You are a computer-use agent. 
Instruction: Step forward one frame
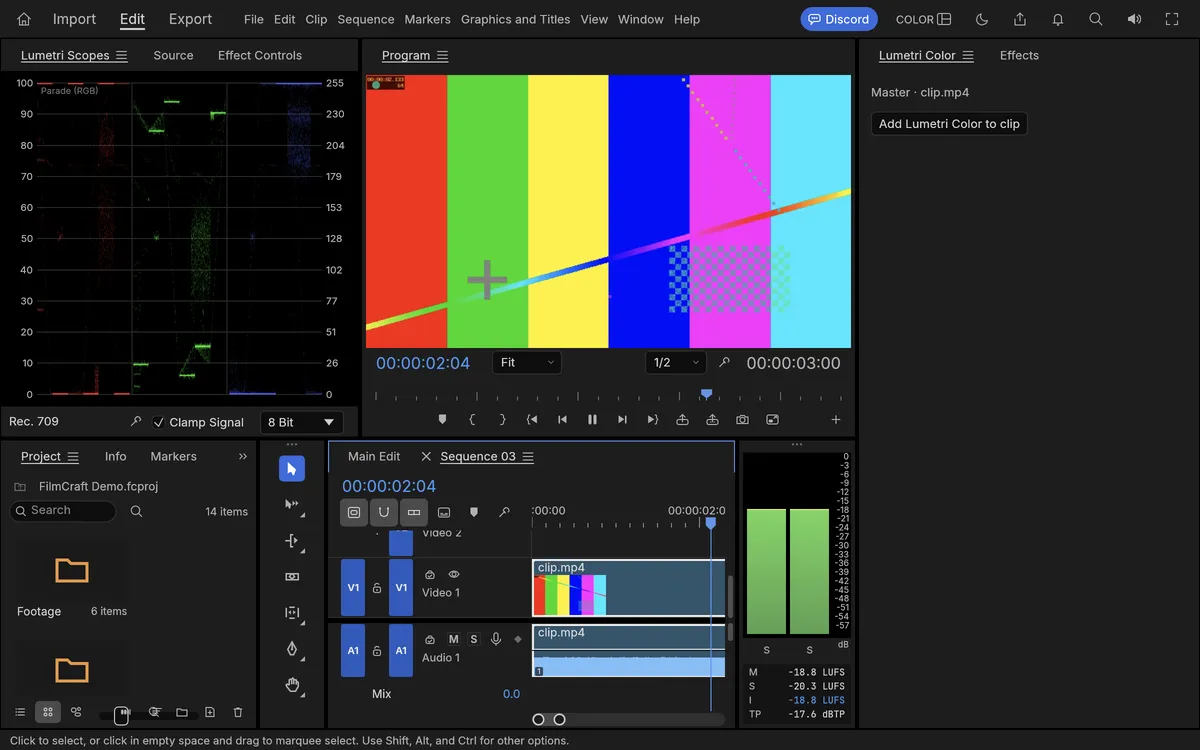(x=623, y=420)
